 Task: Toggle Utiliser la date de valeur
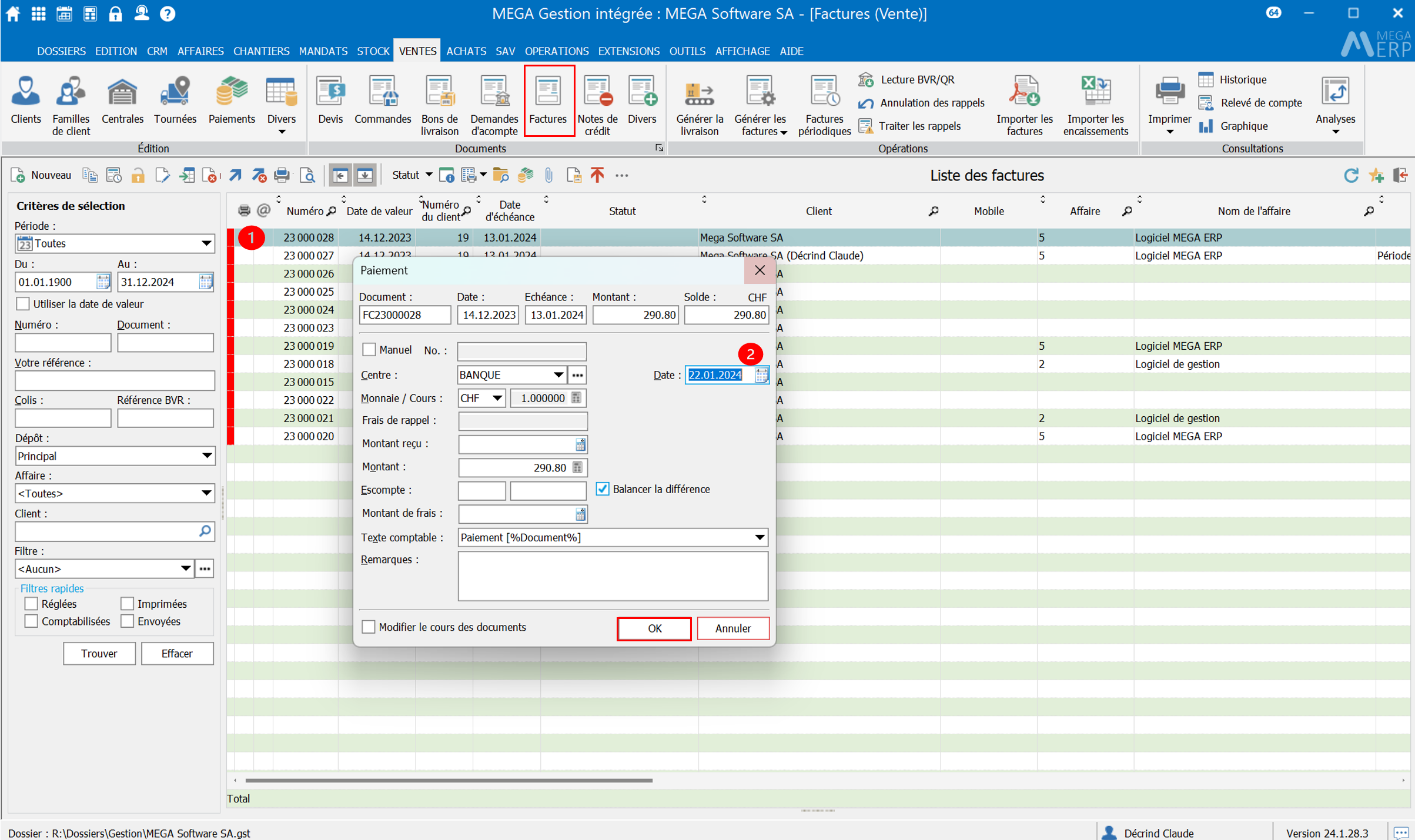click(22, 304)
